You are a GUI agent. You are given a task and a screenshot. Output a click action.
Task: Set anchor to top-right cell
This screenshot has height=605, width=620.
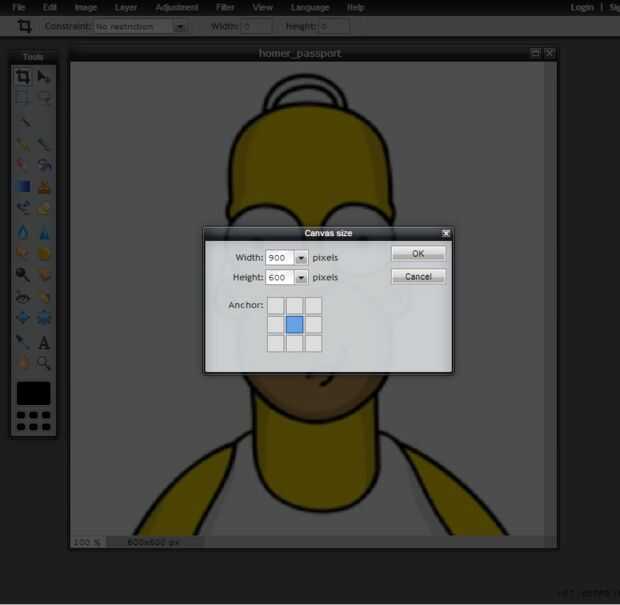314,306
